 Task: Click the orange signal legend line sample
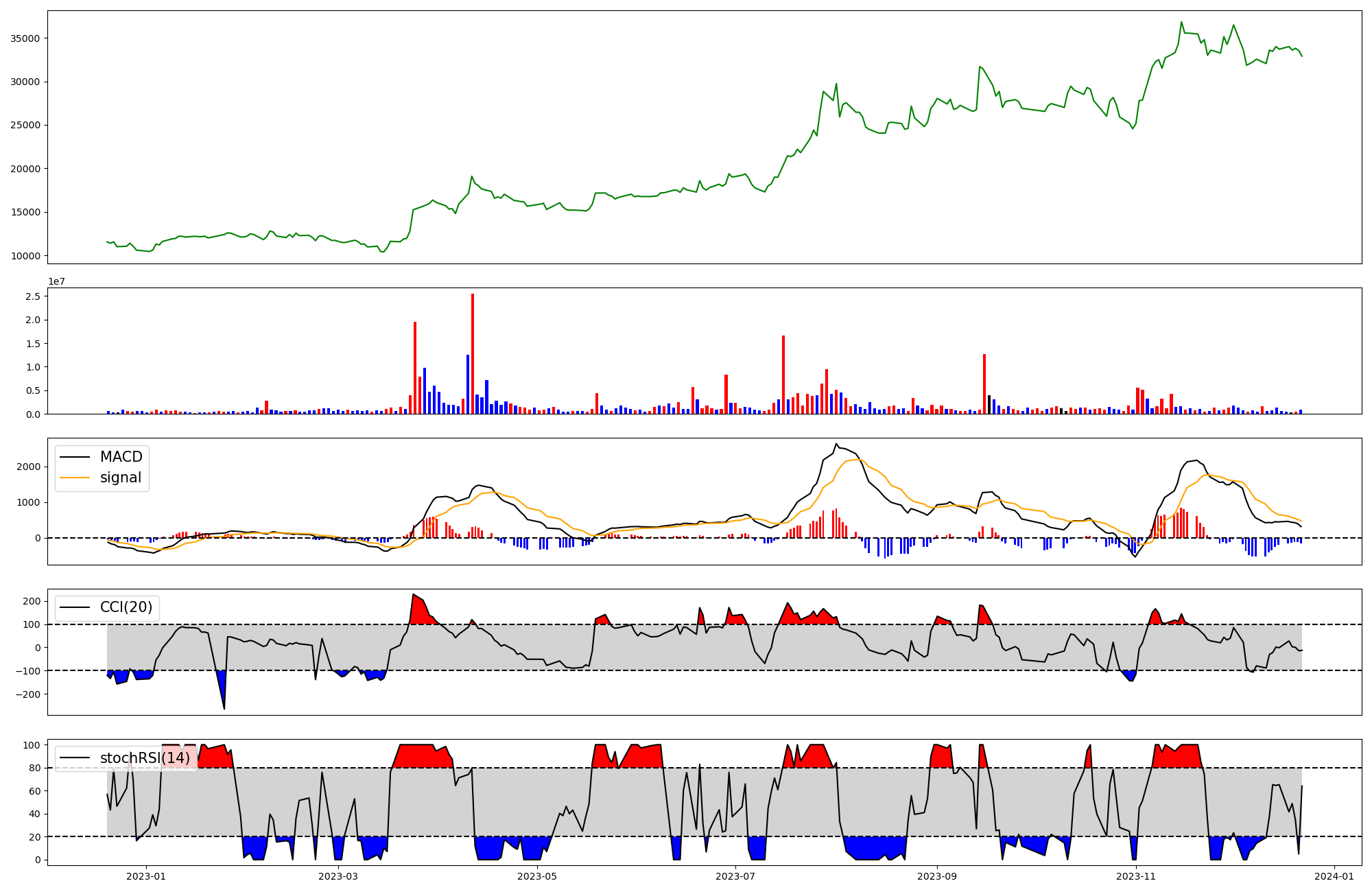click(x=75, y=478)
